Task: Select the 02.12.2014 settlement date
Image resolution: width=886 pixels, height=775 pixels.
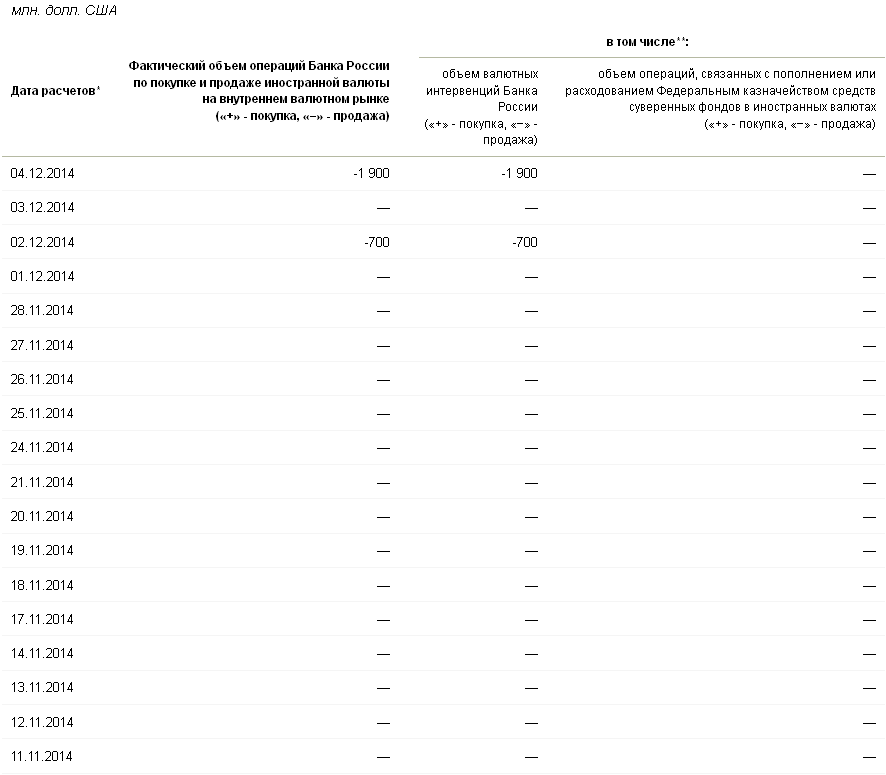Action: [x=42, y=242]
